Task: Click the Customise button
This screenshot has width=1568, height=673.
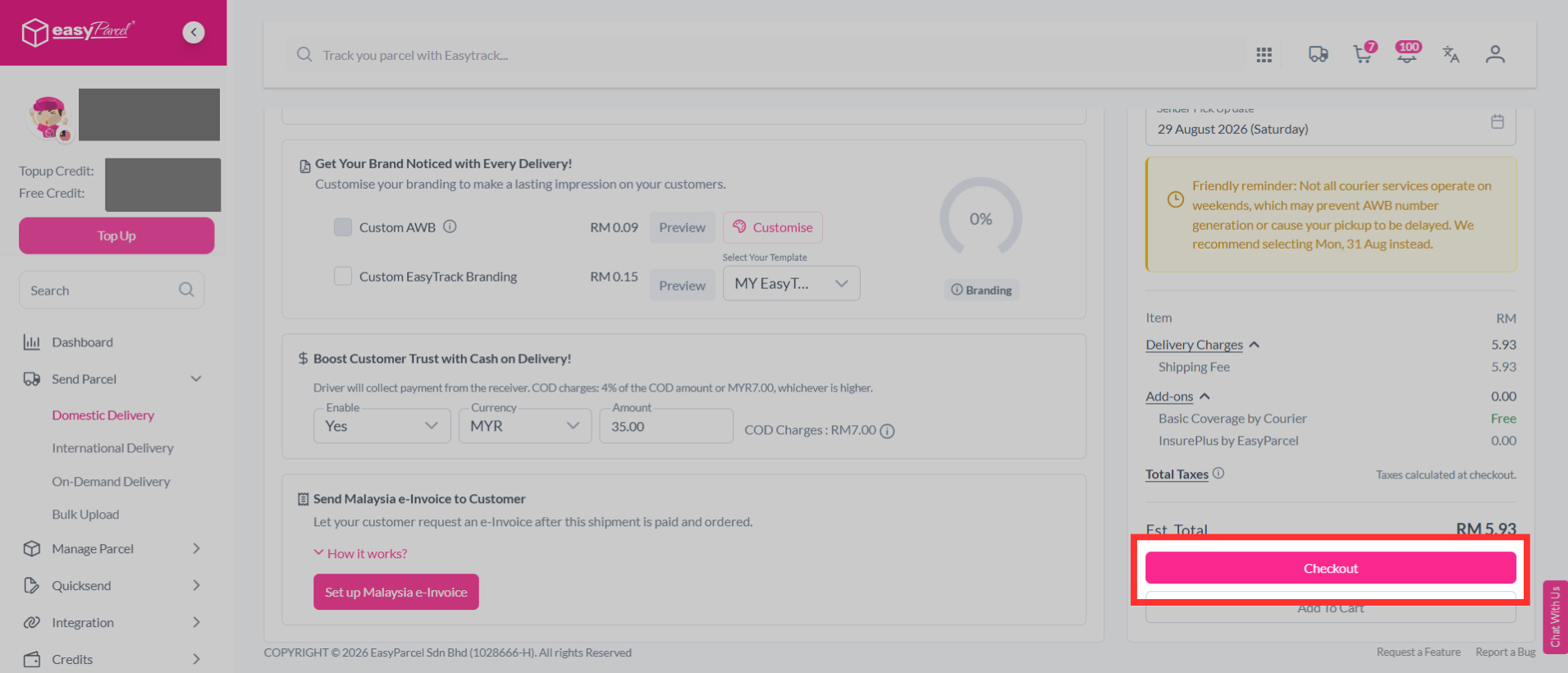Action: pyautogui.click(x=772, y=227)
